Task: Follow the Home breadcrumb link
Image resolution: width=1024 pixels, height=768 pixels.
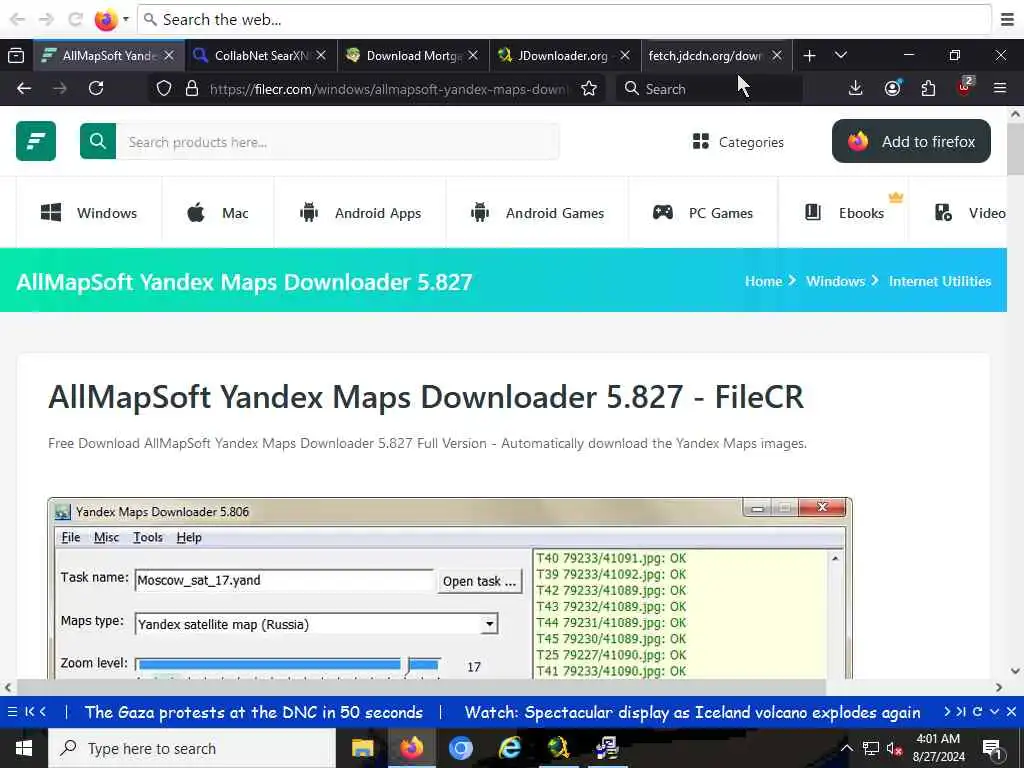Action: (763, 281)
